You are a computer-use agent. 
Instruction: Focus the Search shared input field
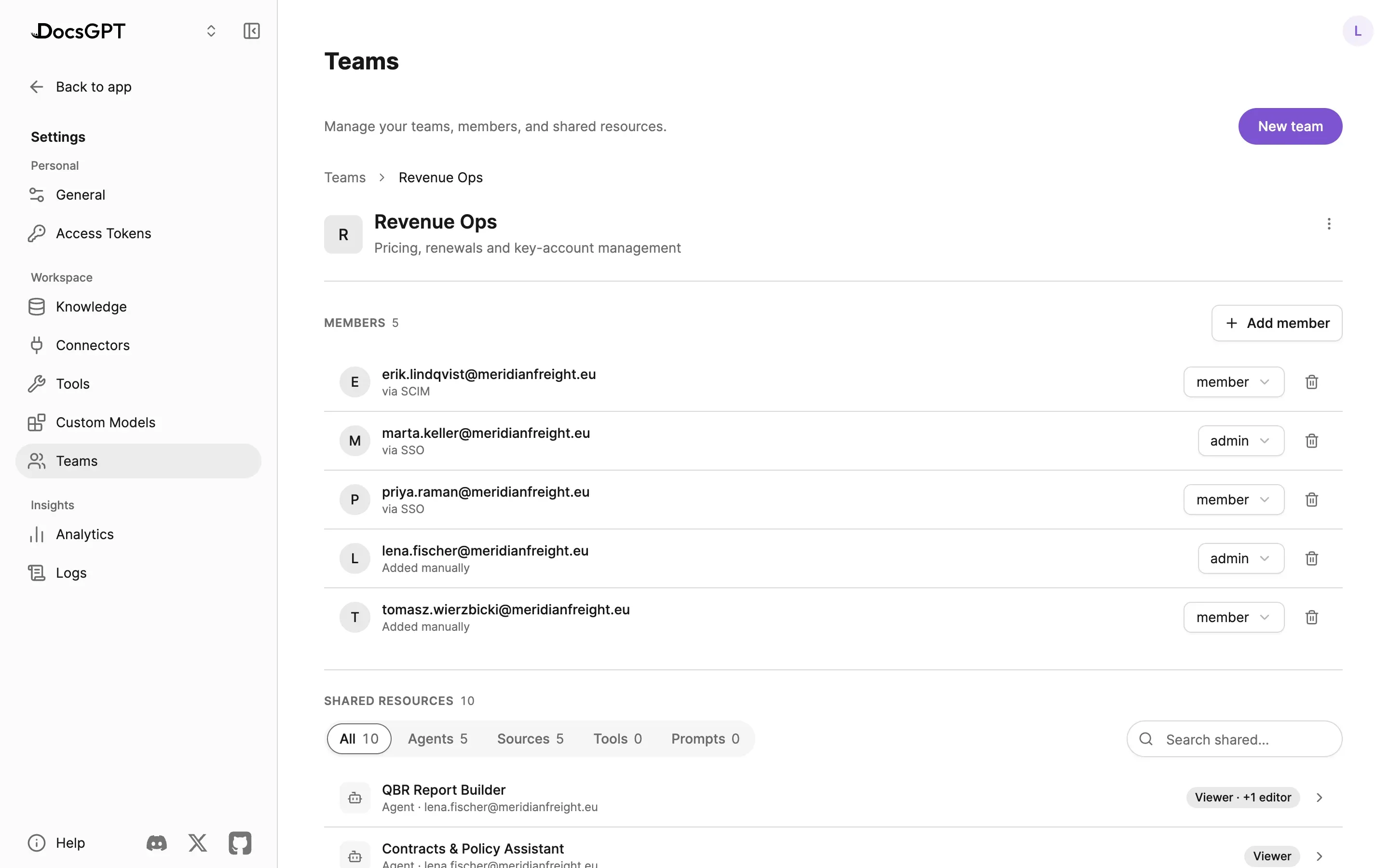pos(1234,739)
